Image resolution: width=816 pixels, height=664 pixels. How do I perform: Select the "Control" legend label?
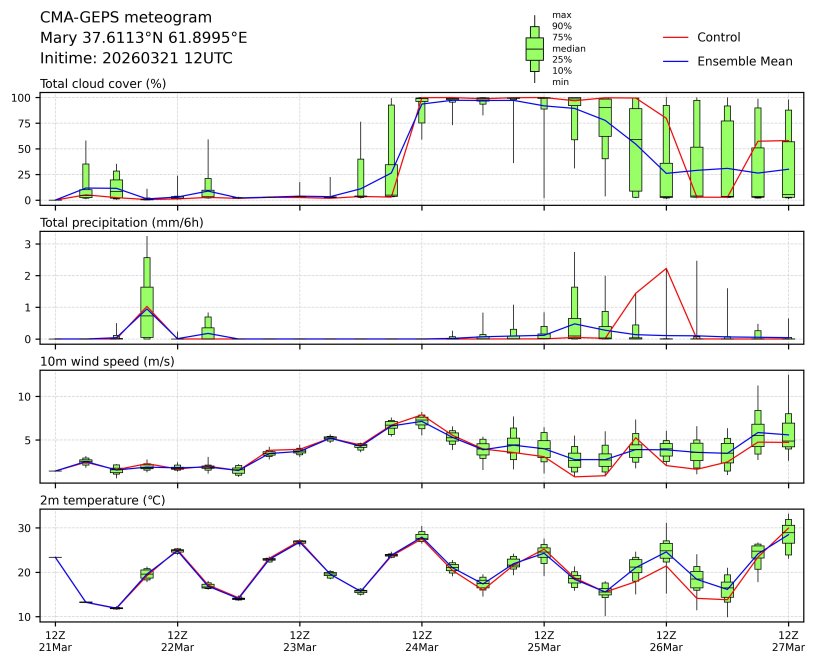(x=718, y=37)
